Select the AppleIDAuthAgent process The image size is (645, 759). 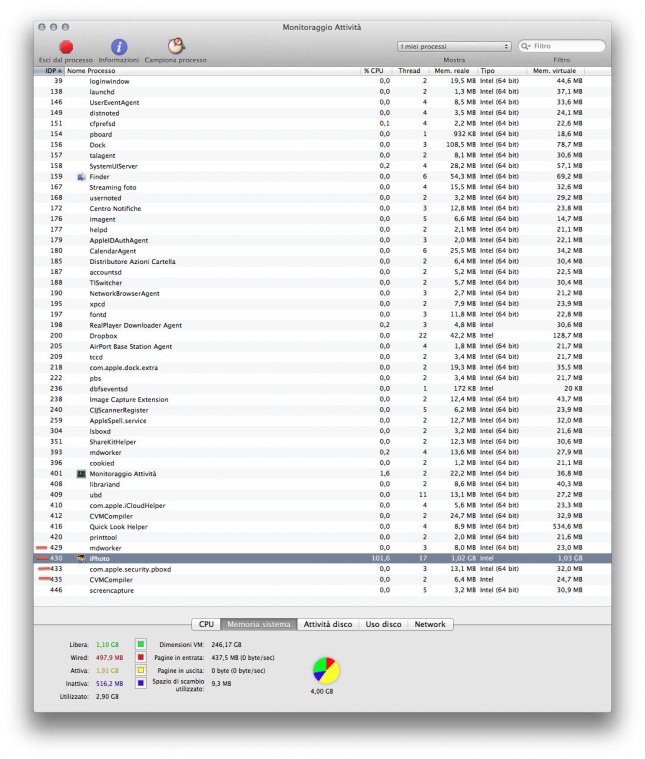click(x=322, y=240)
